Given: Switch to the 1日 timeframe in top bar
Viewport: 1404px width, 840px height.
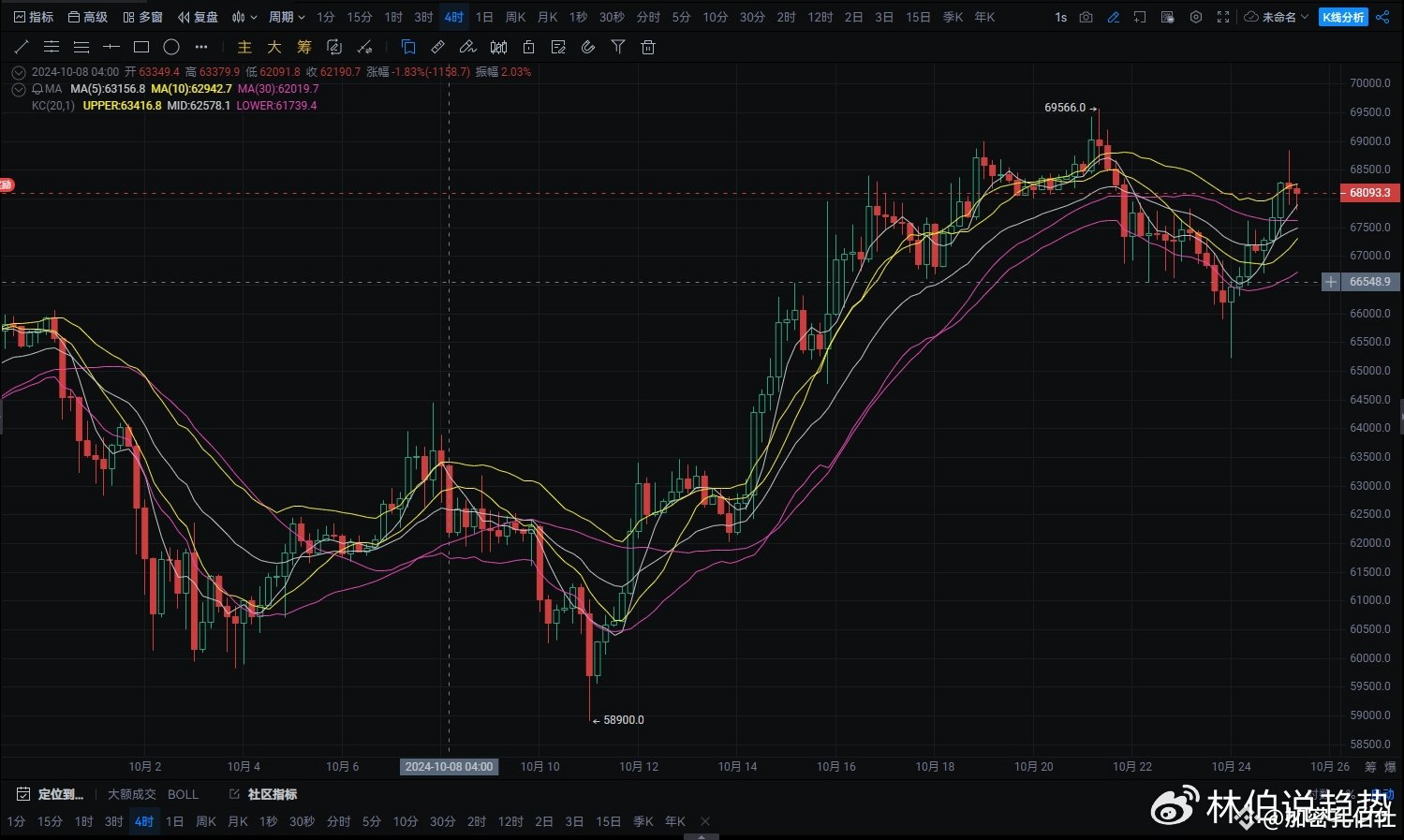Looking at the screenshot, I should 484,17.
